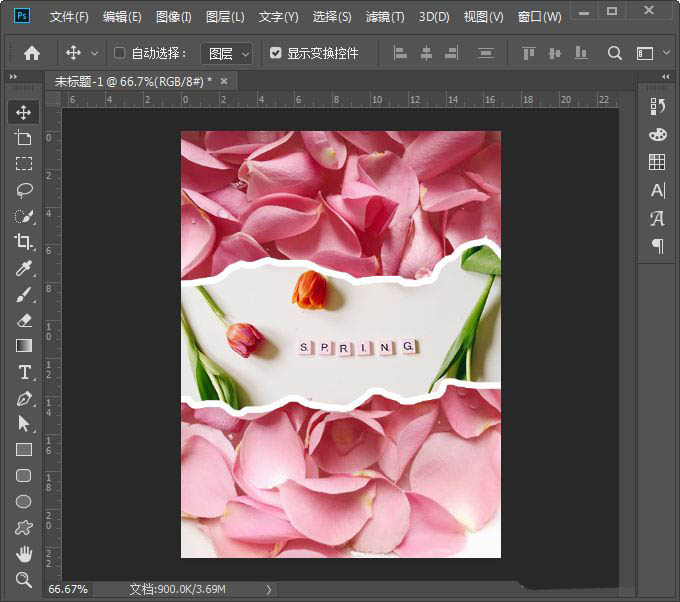This screenshot has height=602, width=680.
Task: Click the Photoshop Ps logo icon
Action: (22, 16)
